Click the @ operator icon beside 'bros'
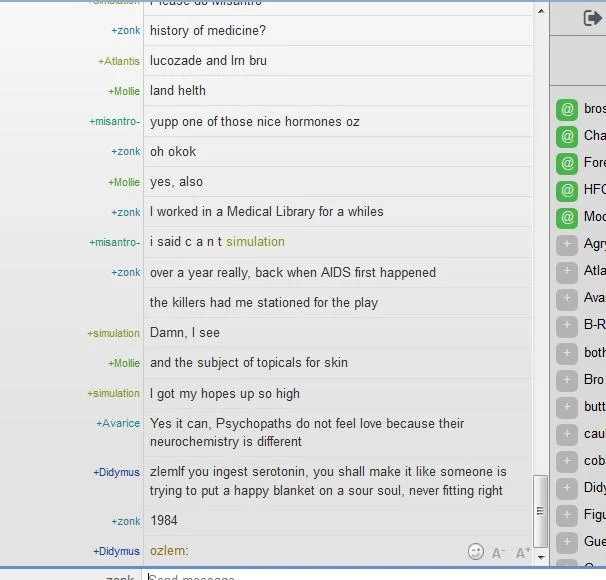 click(567, 109)
